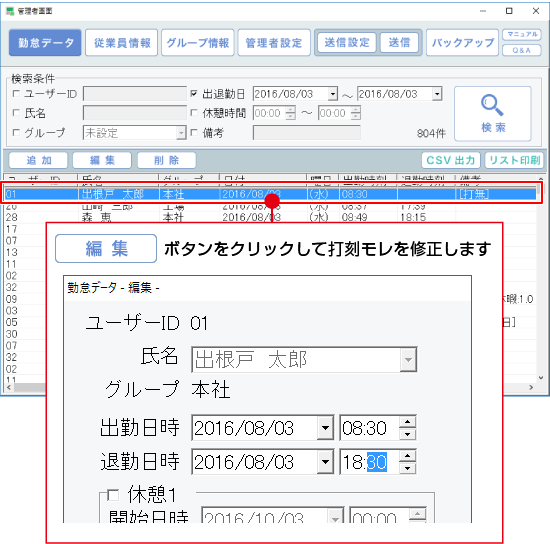This screenshot has width=550, height=544.
Task: Enable the ユーザーID search checkbox
Action: [x=16, y=94]
